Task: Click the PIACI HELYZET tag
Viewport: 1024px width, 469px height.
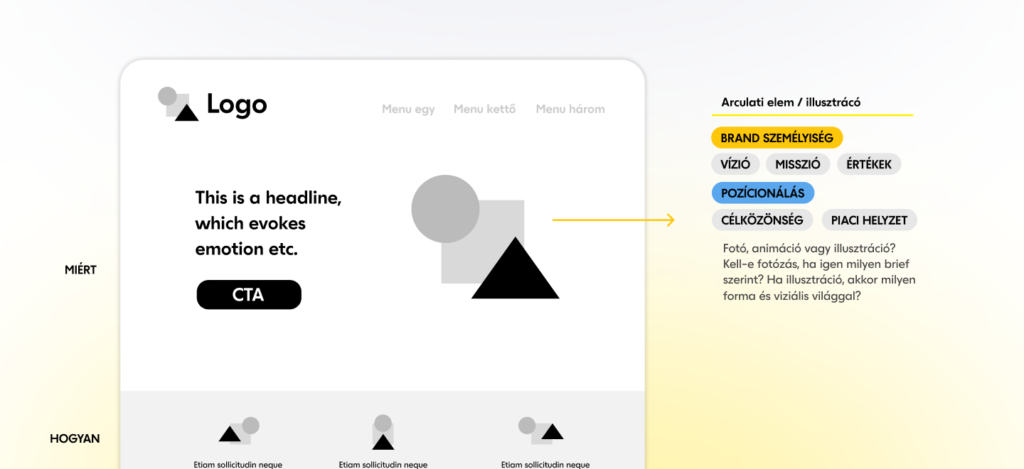Action: click(x=869, y=220)
